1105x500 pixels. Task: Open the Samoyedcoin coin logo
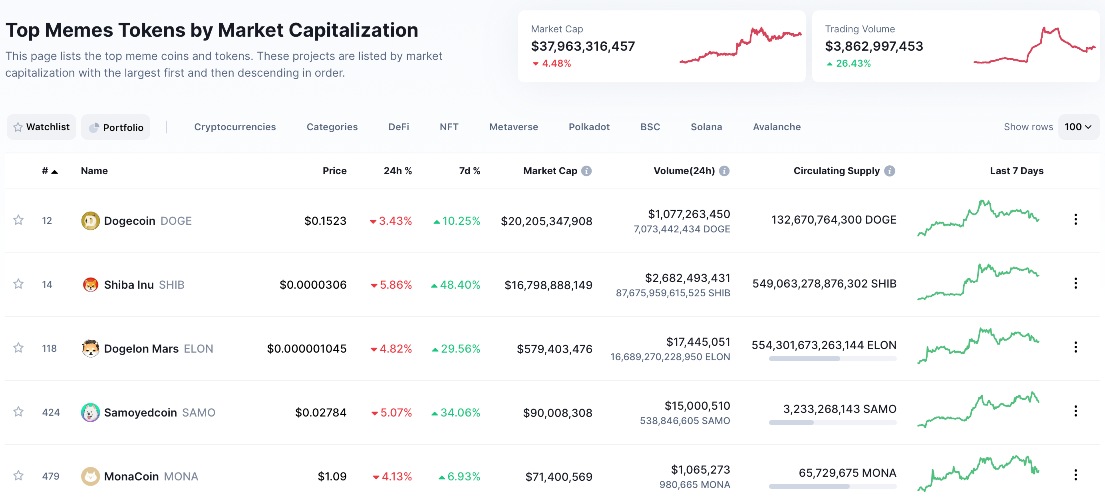click(x=90, y=412)
